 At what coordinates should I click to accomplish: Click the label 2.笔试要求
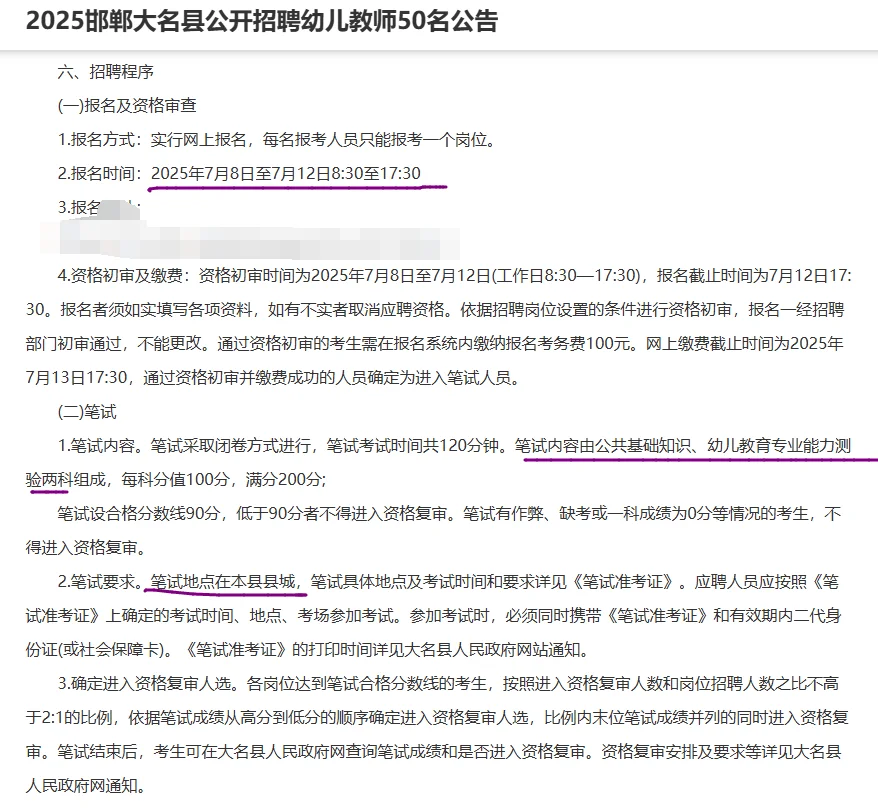click(x=96, y=582)
